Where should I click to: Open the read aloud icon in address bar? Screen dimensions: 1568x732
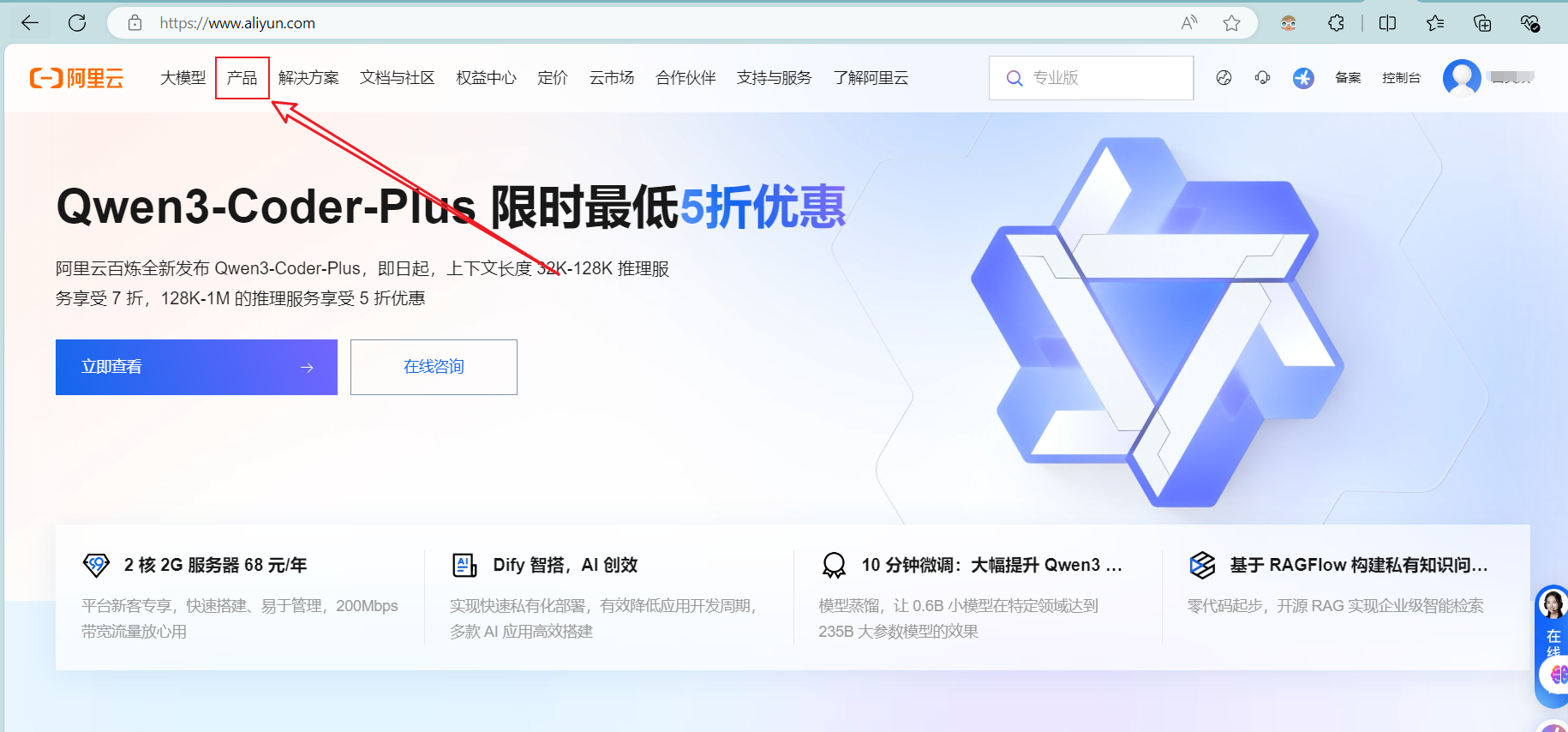click(1189, 23)
